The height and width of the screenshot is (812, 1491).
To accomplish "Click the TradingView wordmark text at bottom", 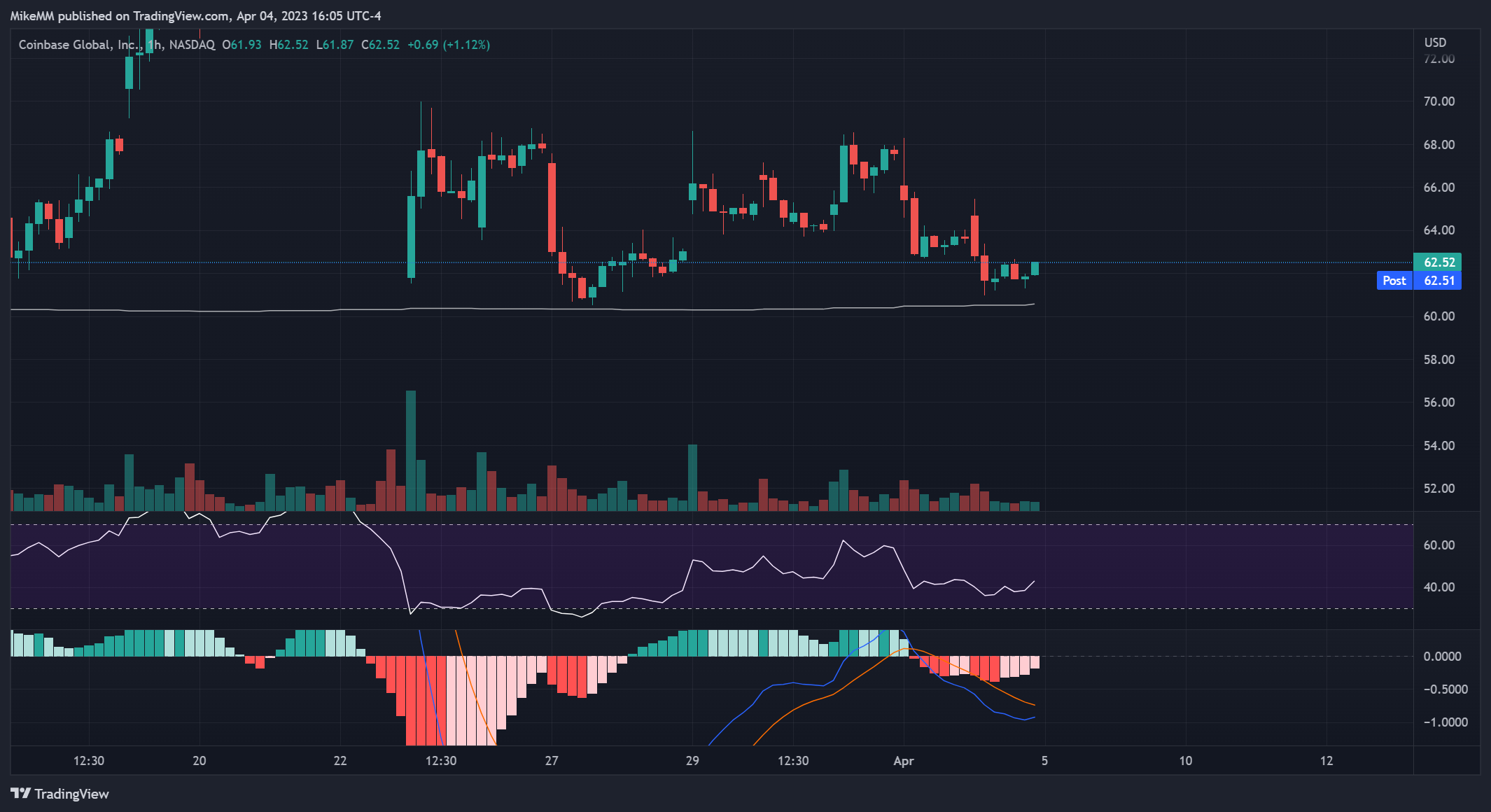I will pos(72,794).
